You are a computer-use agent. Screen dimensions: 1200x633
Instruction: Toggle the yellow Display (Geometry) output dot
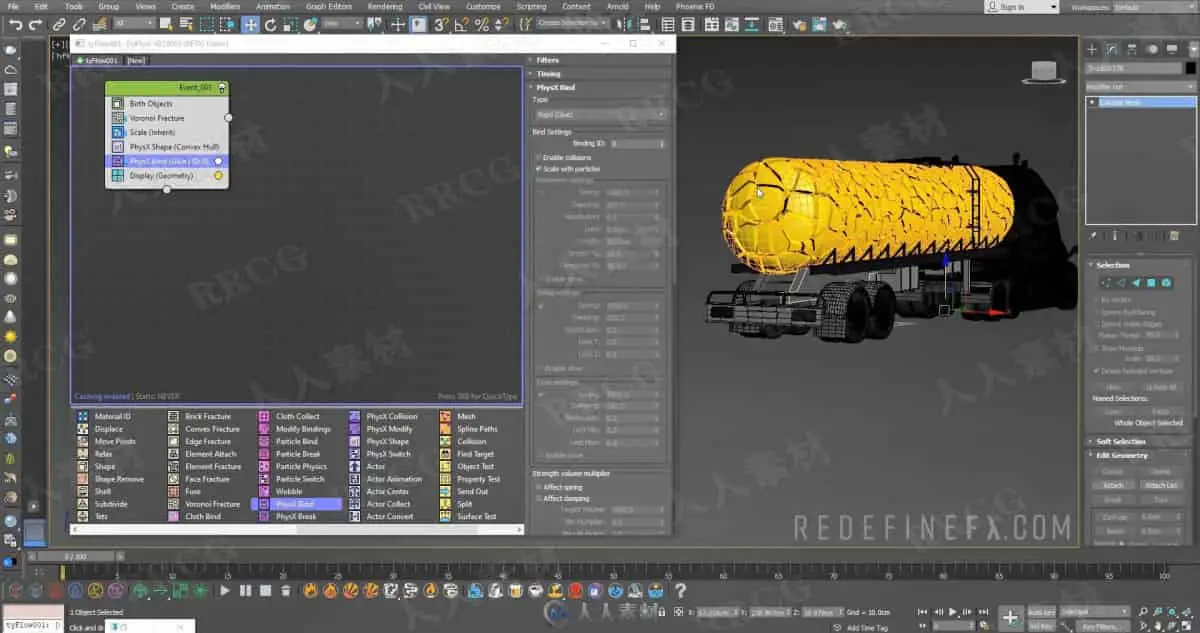(218, 176)
